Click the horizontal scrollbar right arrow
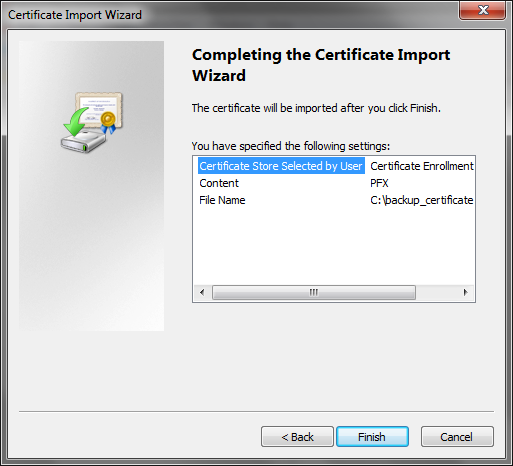 click(466, 293)
